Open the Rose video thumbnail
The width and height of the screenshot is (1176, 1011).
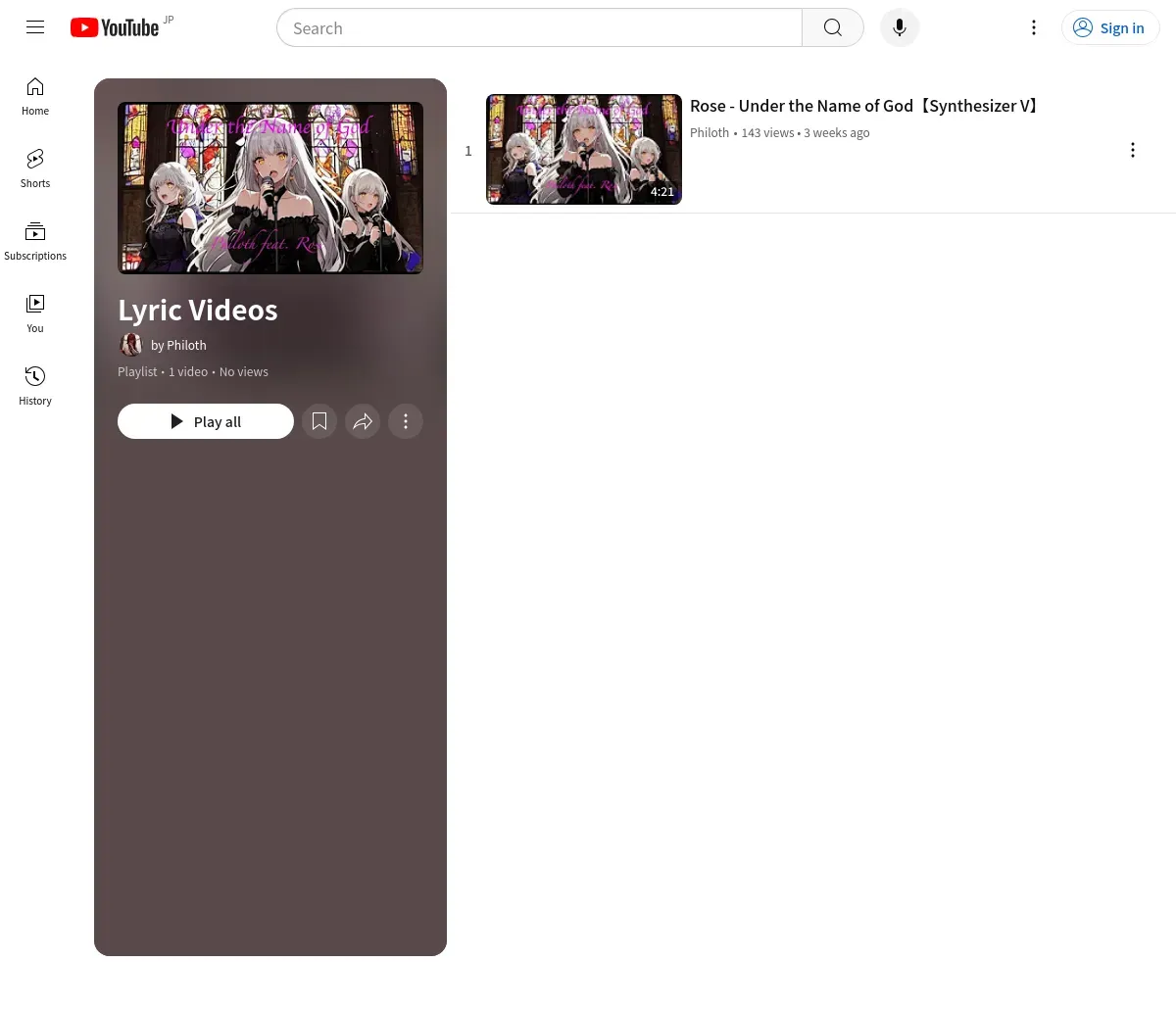pyautogui.click(x=584, y=149)
